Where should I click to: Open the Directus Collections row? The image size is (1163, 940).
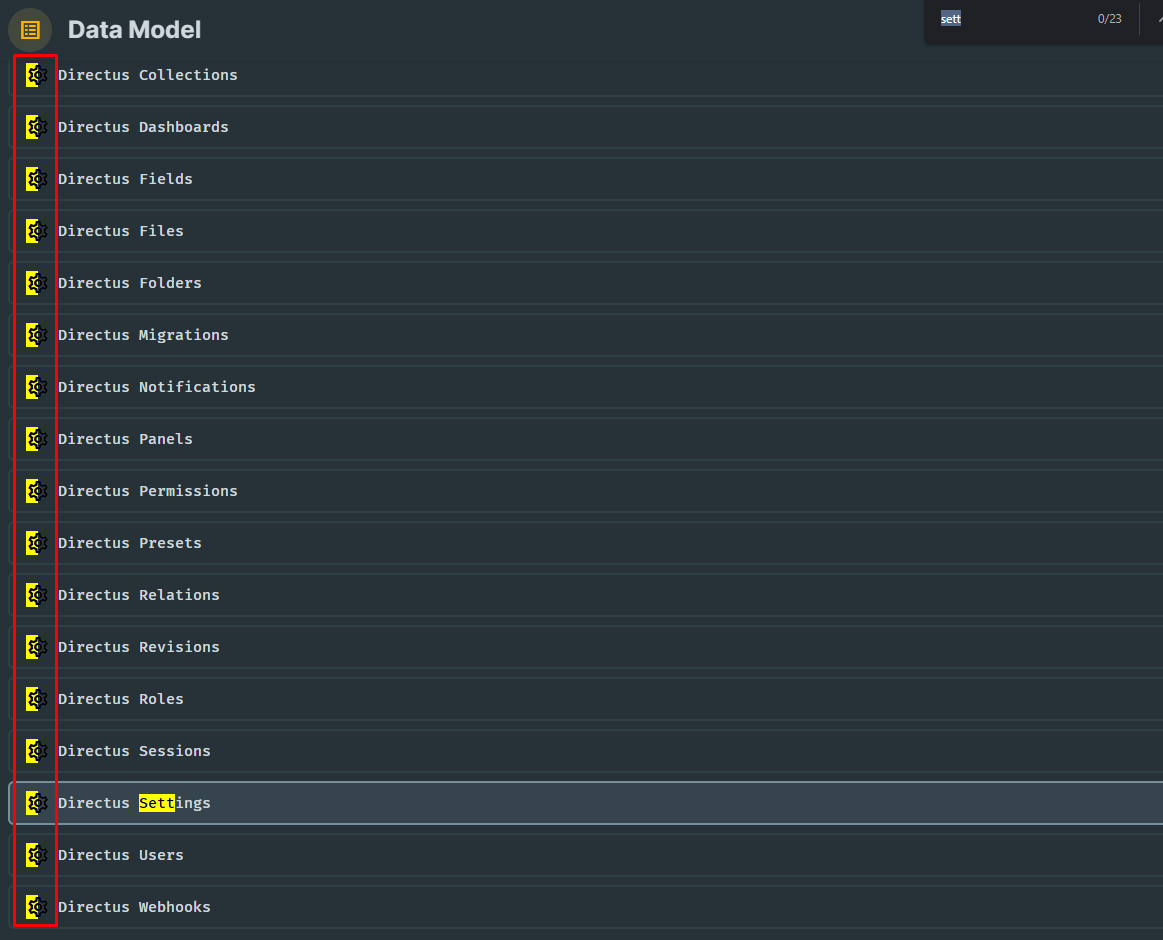point(586,75)
